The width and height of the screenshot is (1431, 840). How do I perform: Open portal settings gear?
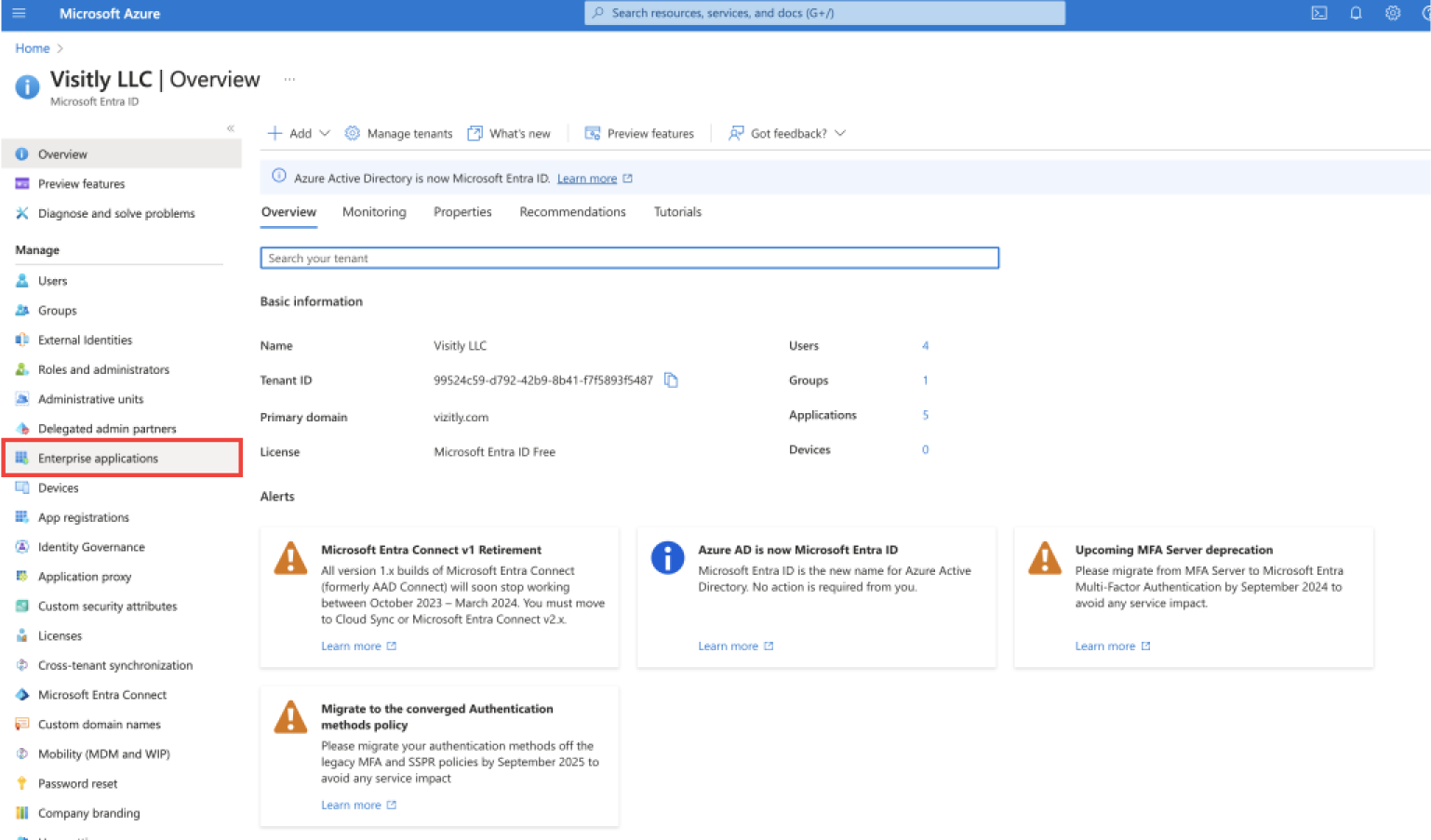(1392, 13)
